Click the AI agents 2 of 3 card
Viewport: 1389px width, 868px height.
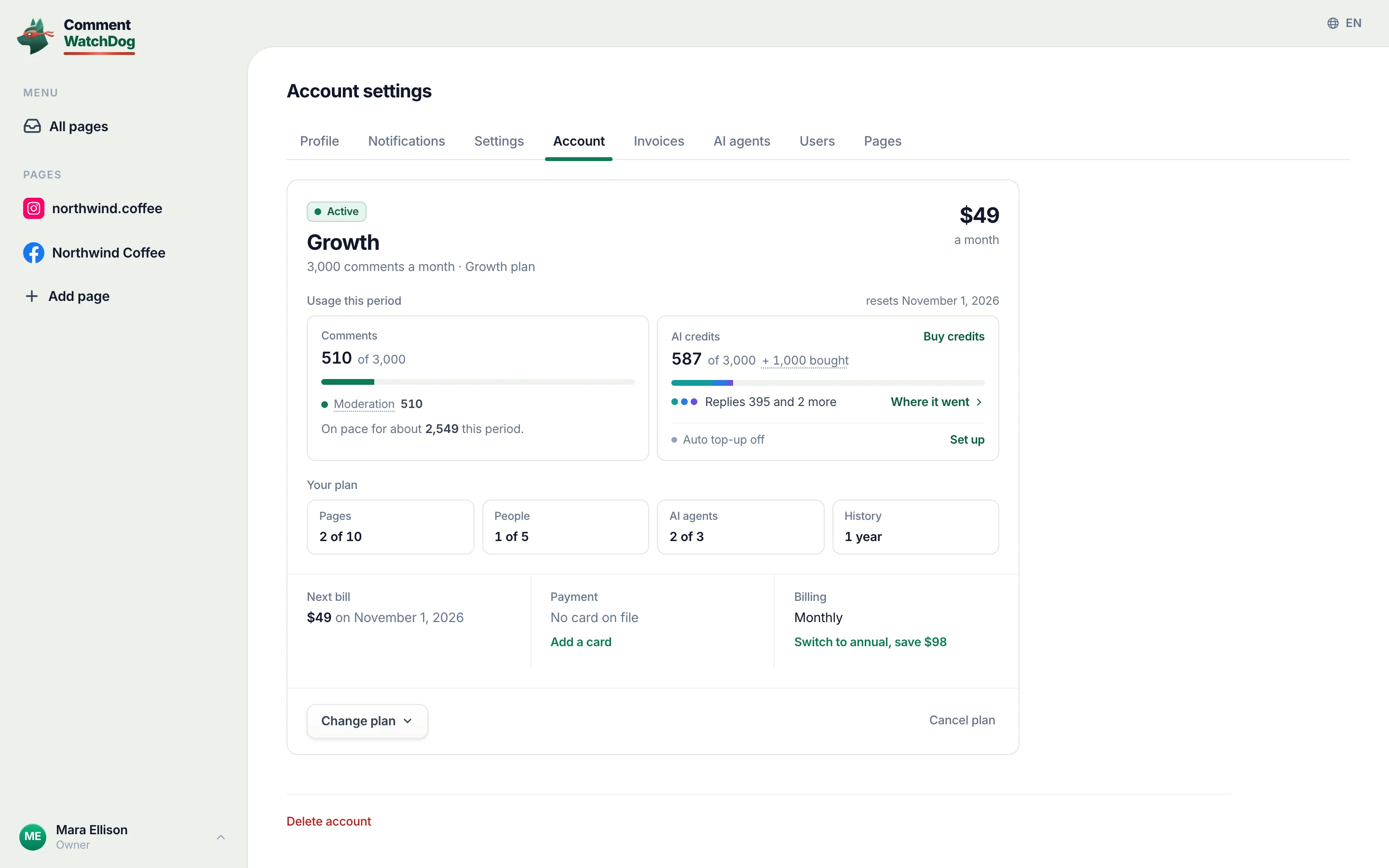tap(740, 527)
